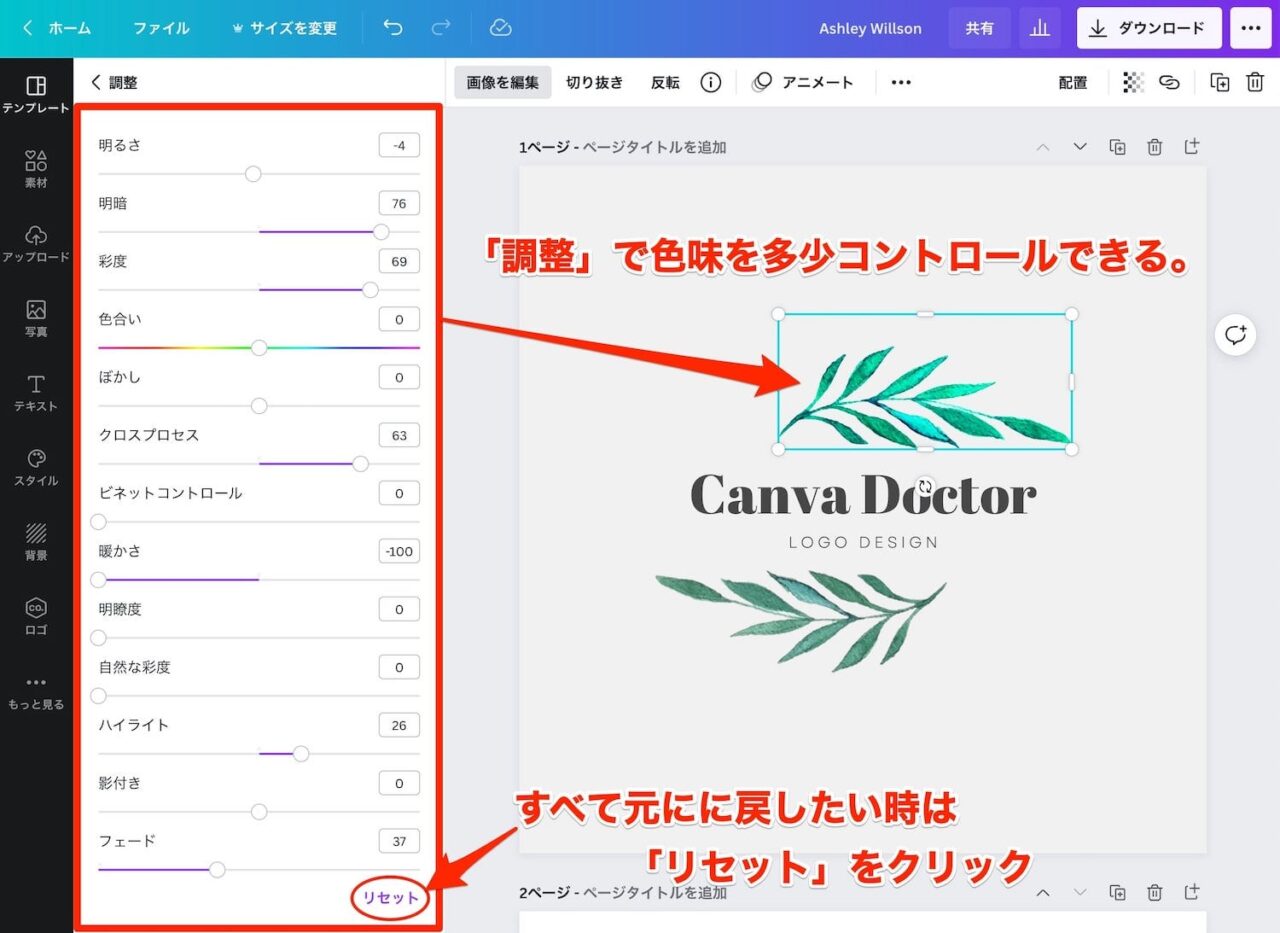Viewport: 1280px width, 933px height.
Task: Click the 共有 share button
Action: [980, 28]
